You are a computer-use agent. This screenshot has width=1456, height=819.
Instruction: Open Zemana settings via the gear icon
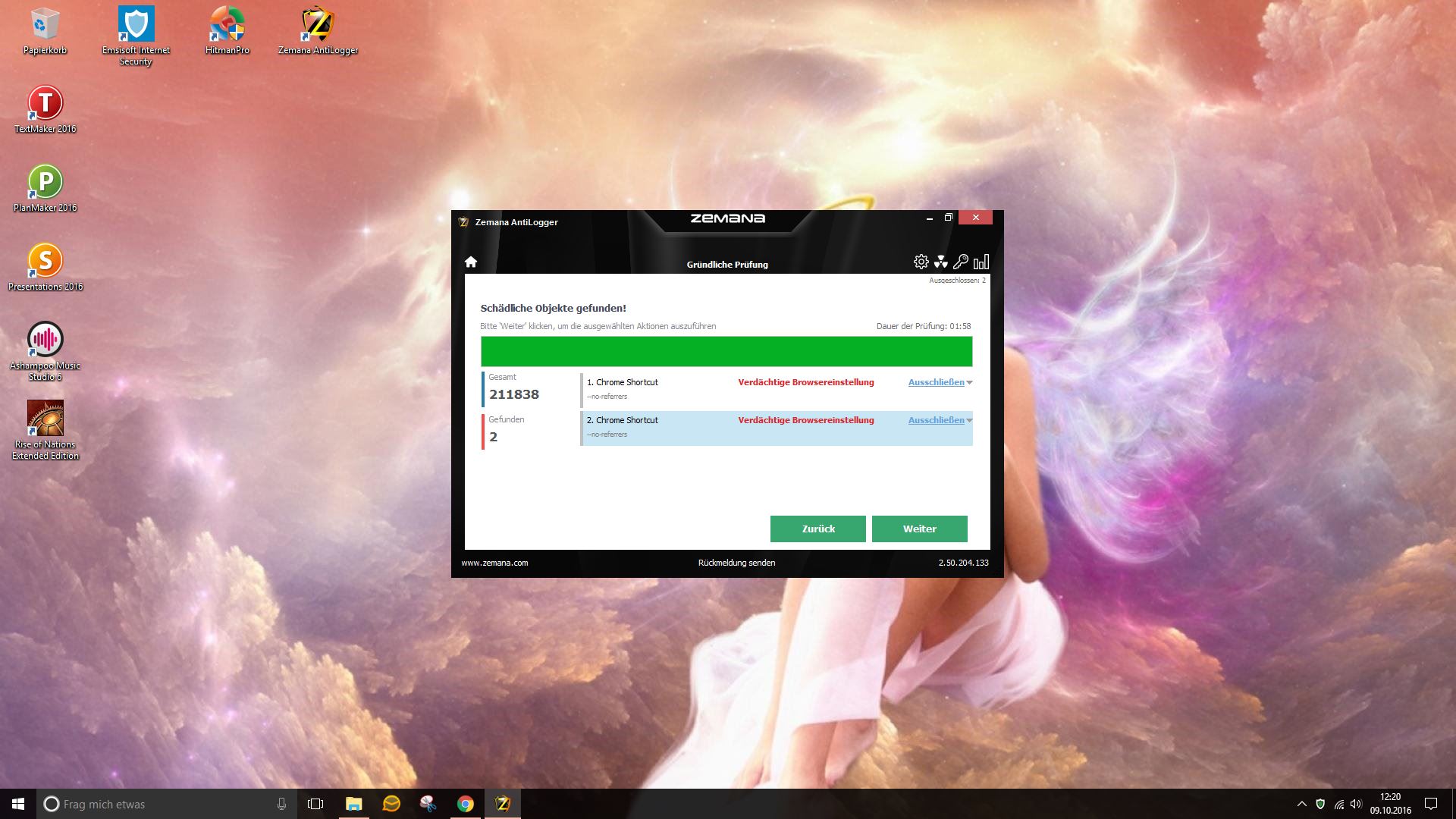921,262
